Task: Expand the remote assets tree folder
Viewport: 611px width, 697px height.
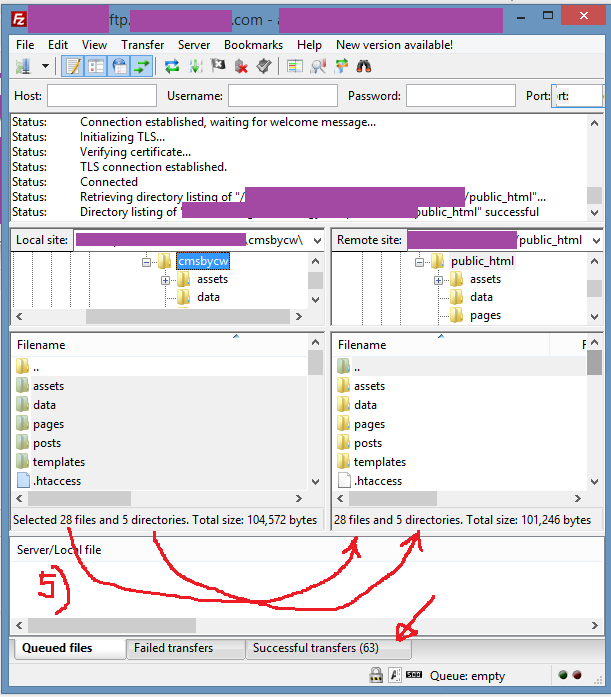Action: click(x=438, y=280)
